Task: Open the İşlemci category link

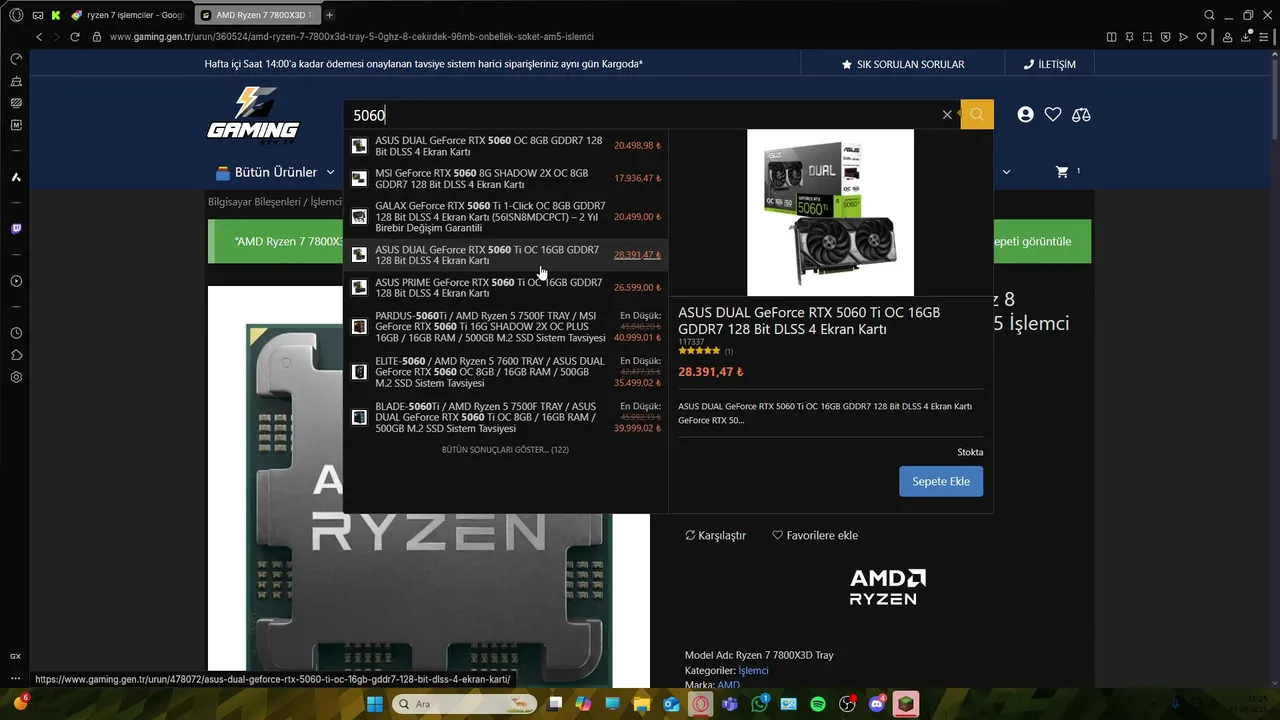Action: pos(753,670)
